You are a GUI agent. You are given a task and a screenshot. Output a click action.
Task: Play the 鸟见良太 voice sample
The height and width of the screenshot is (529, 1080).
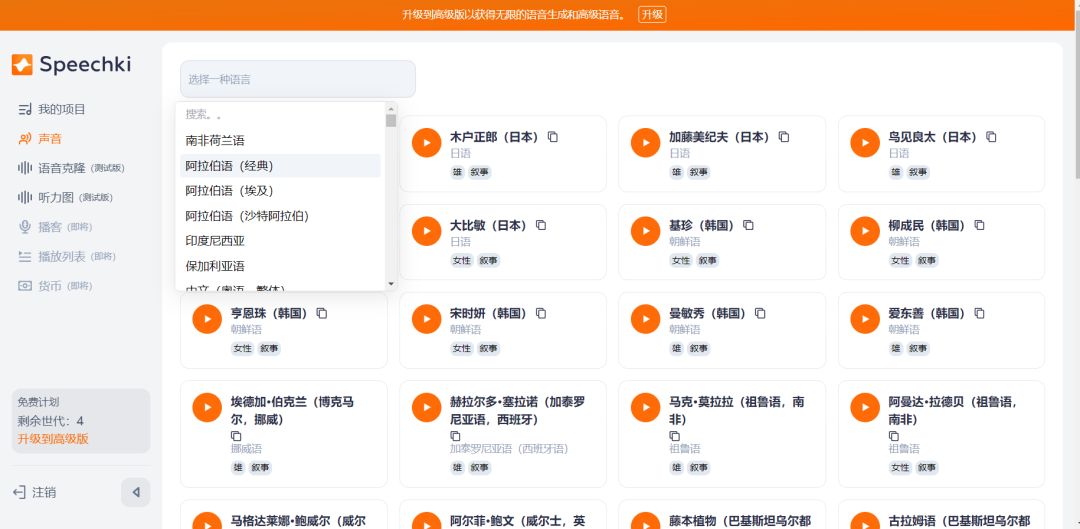[x=865, y=143]
